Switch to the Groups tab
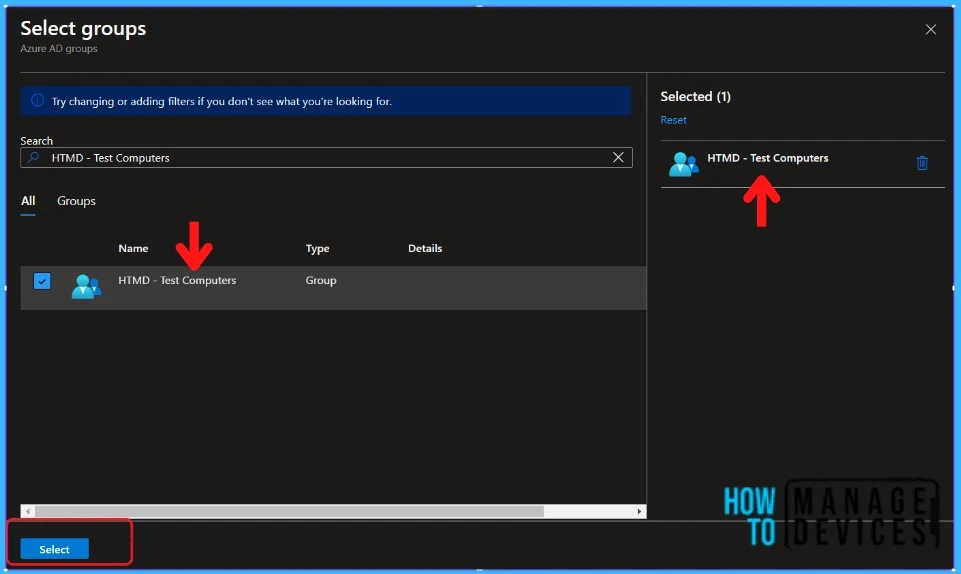Screen dimensions: 961x574 pyautogui.click(x=76, y=201)
